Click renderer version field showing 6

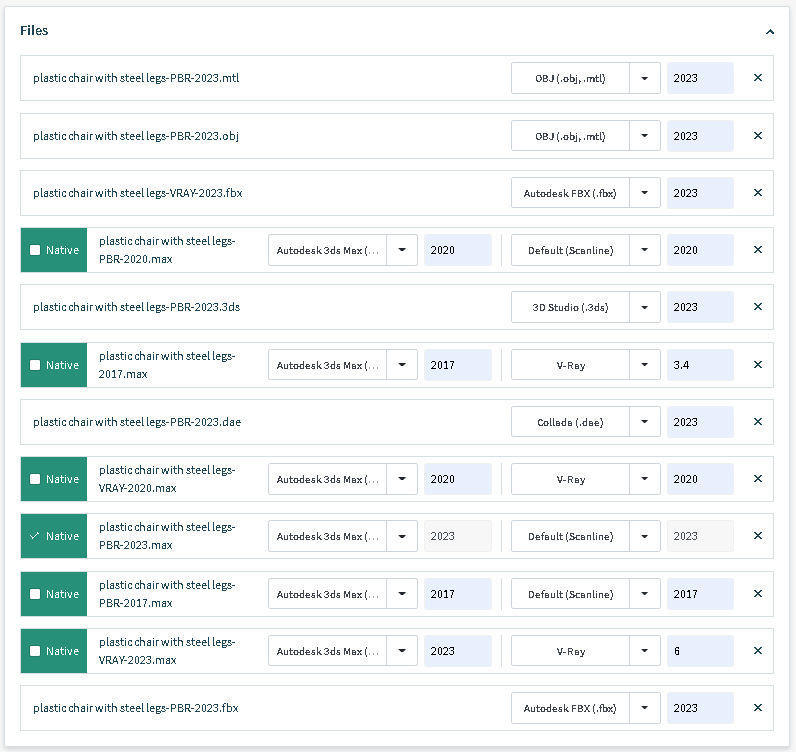700,651
